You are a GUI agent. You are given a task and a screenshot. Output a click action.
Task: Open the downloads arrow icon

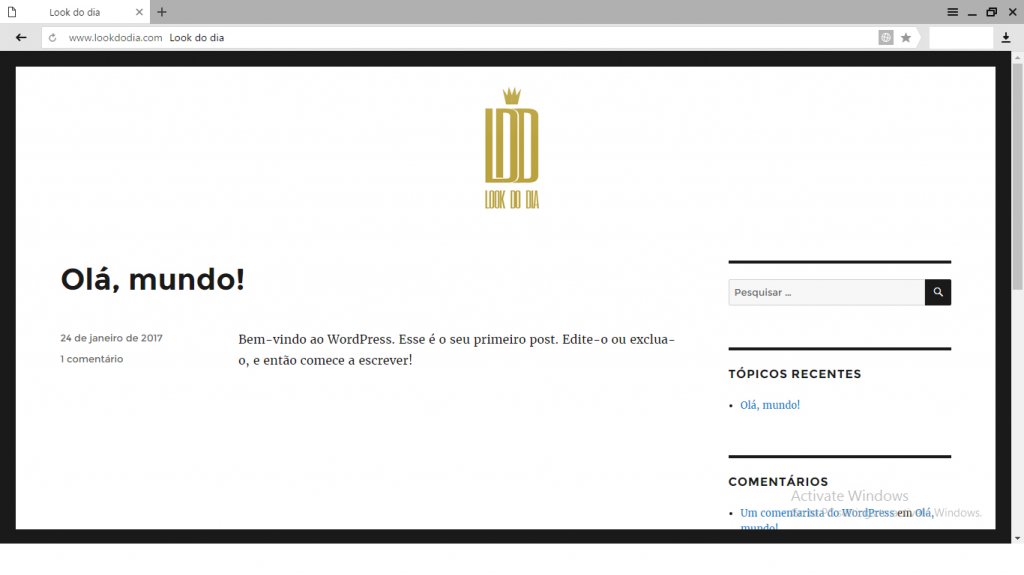(x=1006, y=38)
